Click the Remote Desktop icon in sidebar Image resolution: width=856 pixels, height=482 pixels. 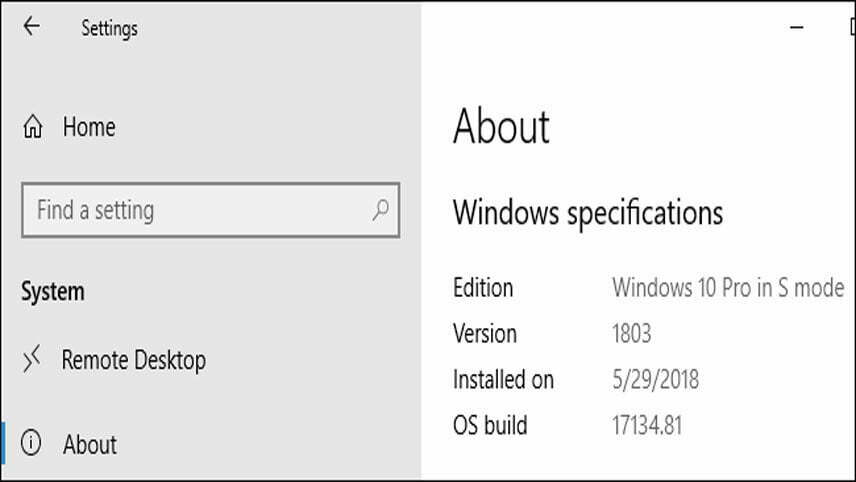[x=32, y=359]
